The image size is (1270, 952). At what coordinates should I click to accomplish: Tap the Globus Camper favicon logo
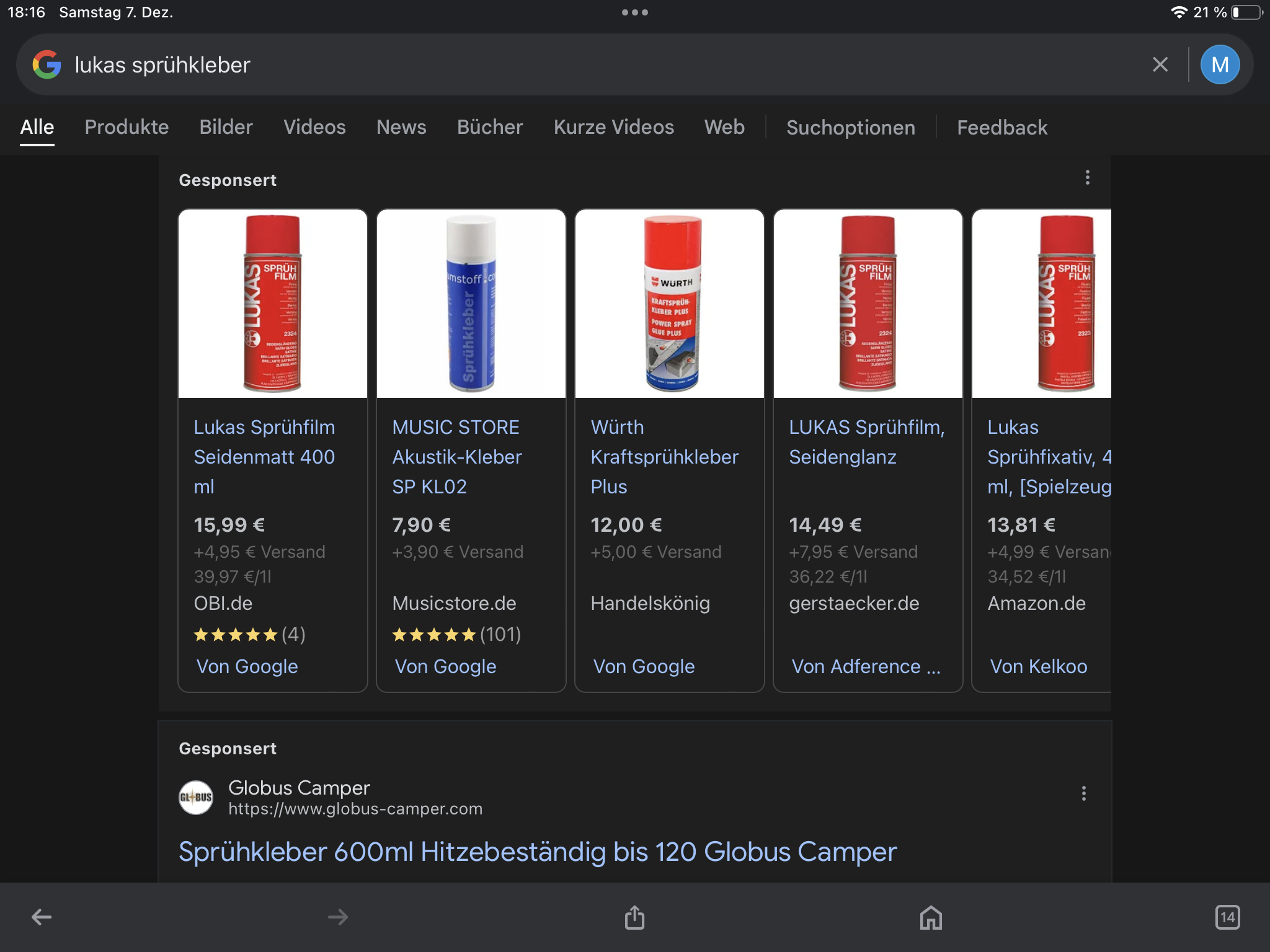196,798
